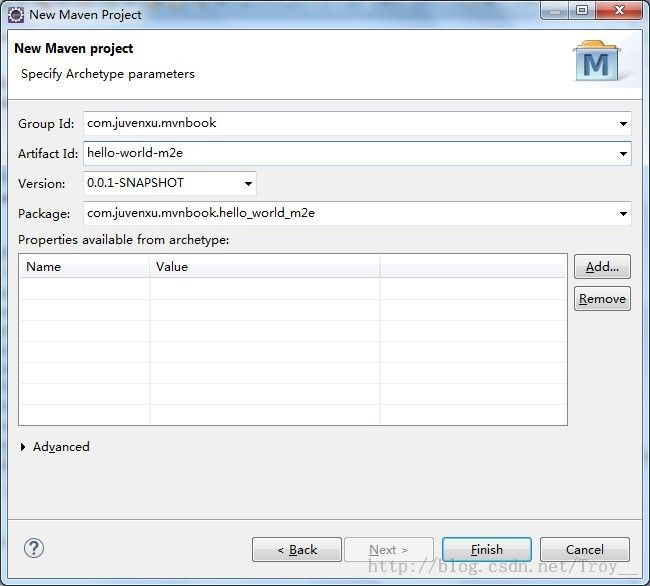
Task: Click the Eclipse icon in title bar
Action: 16,15
